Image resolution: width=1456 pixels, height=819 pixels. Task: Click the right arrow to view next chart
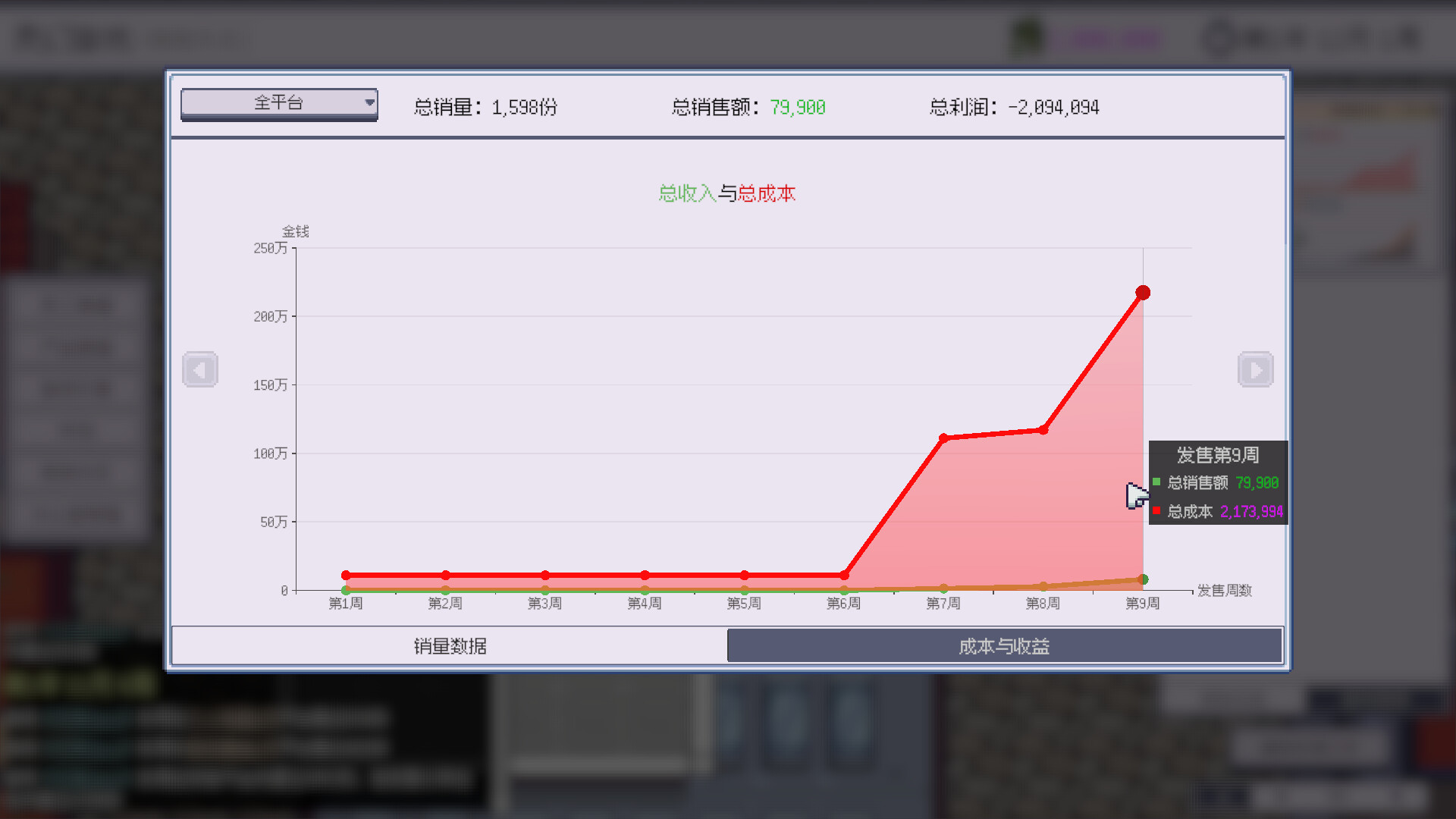click(1255, 369)
